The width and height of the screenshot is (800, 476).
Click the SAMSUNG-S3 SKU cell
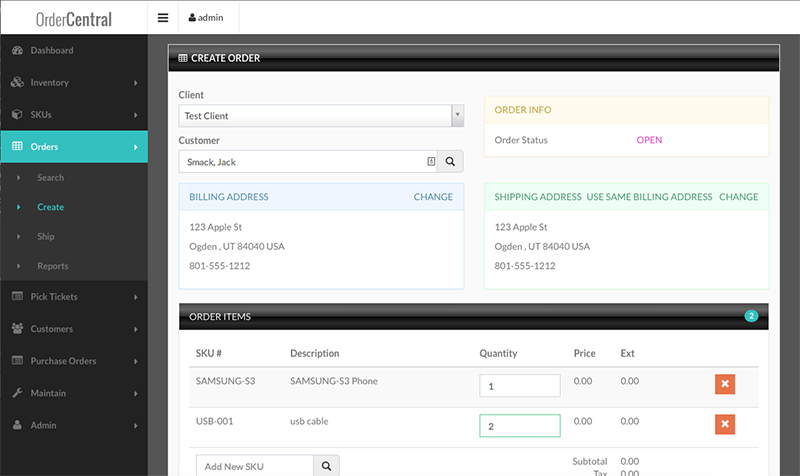(226, 381)
